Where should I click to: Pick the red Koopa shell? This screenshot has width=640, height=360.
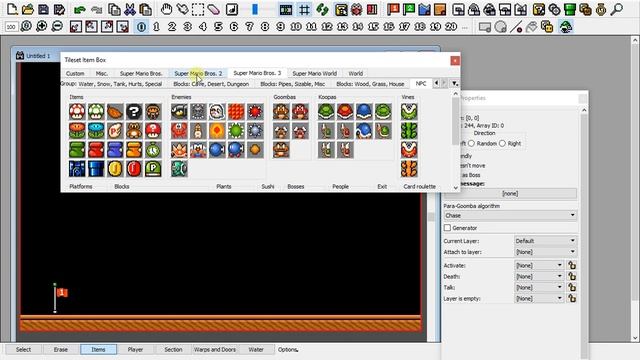(x=345, y=111)
